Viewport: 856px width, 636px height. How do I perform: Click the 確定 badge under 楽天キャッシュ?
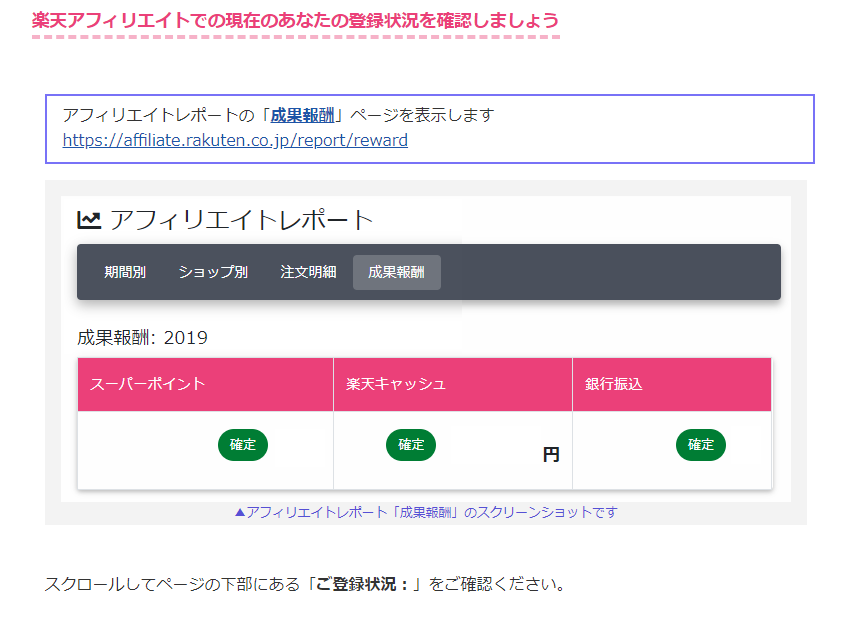(411, 445)
